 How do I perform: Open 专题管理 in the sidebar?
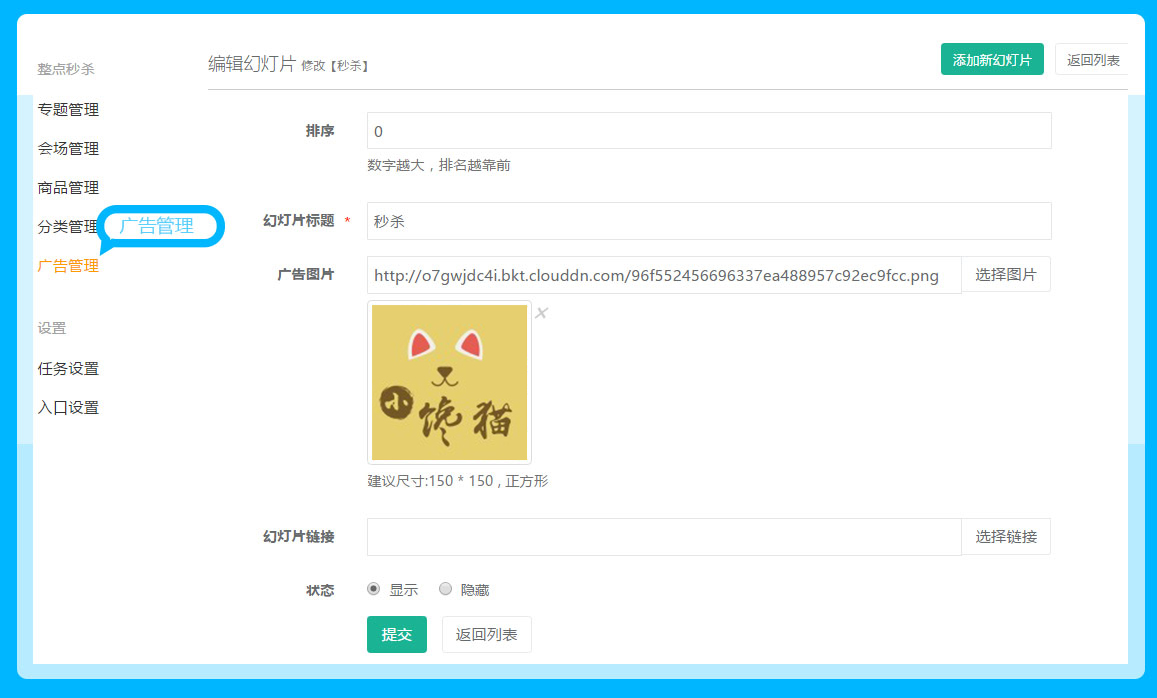[68, 110]
